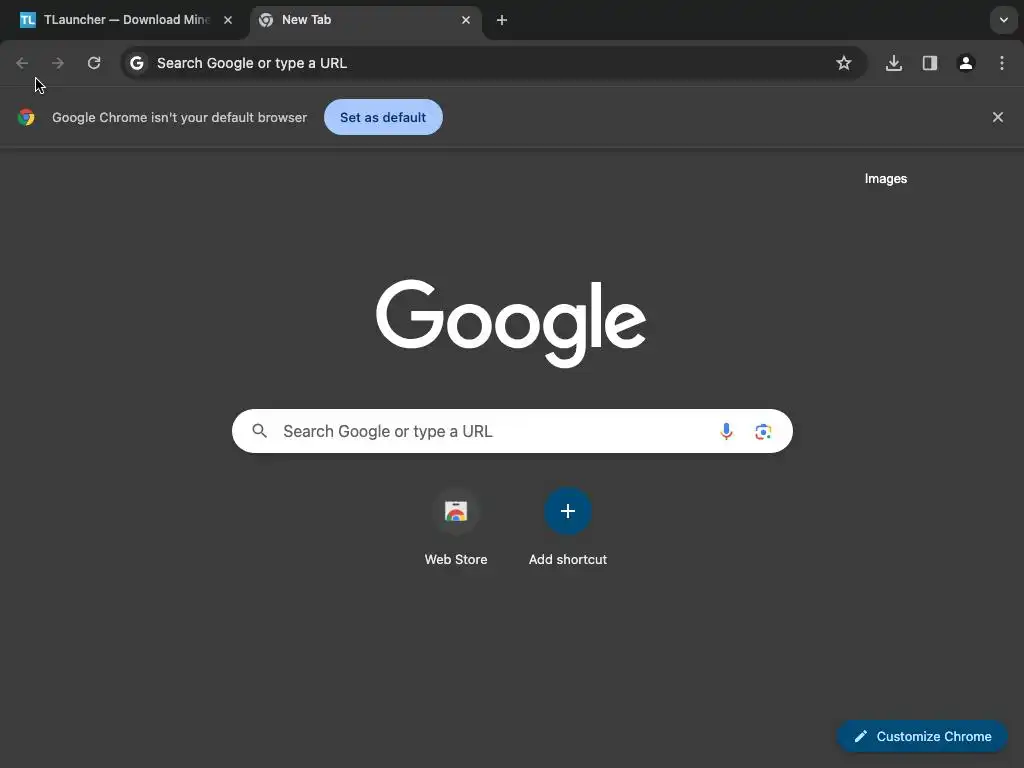Dismiss the default browser infobar
This screenshot has height=768, width=1024.
998,118
